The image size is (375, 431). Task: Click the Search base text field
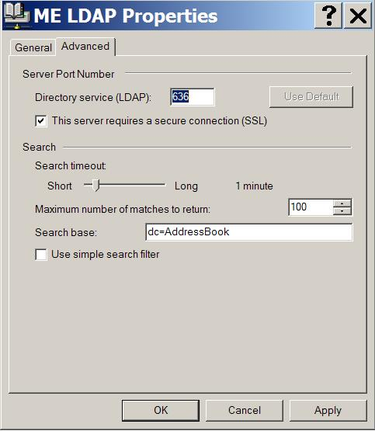coord(249,232)
